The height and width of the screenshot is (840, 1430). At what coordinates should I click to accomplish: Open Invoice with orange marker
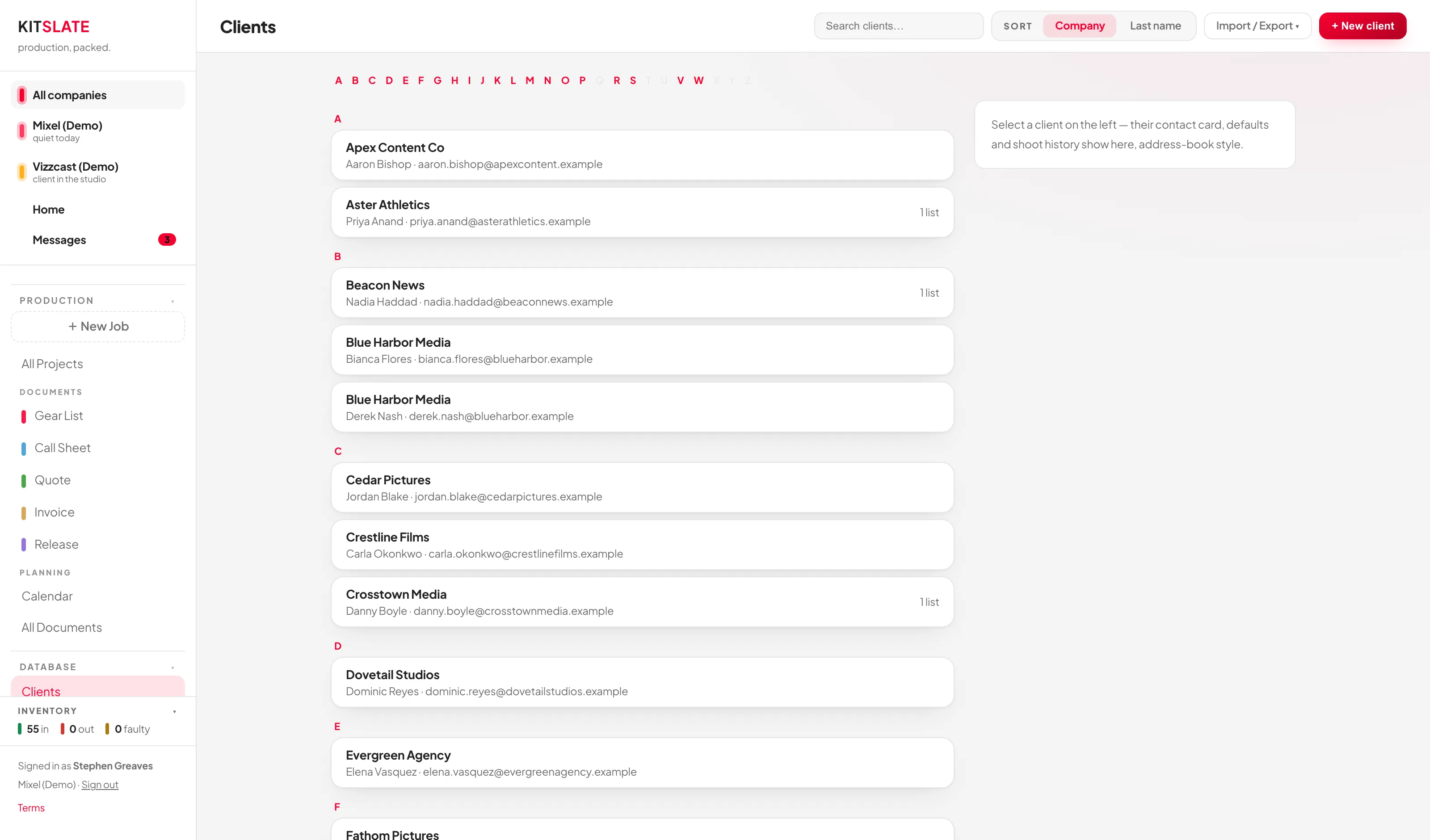point(54,512)
